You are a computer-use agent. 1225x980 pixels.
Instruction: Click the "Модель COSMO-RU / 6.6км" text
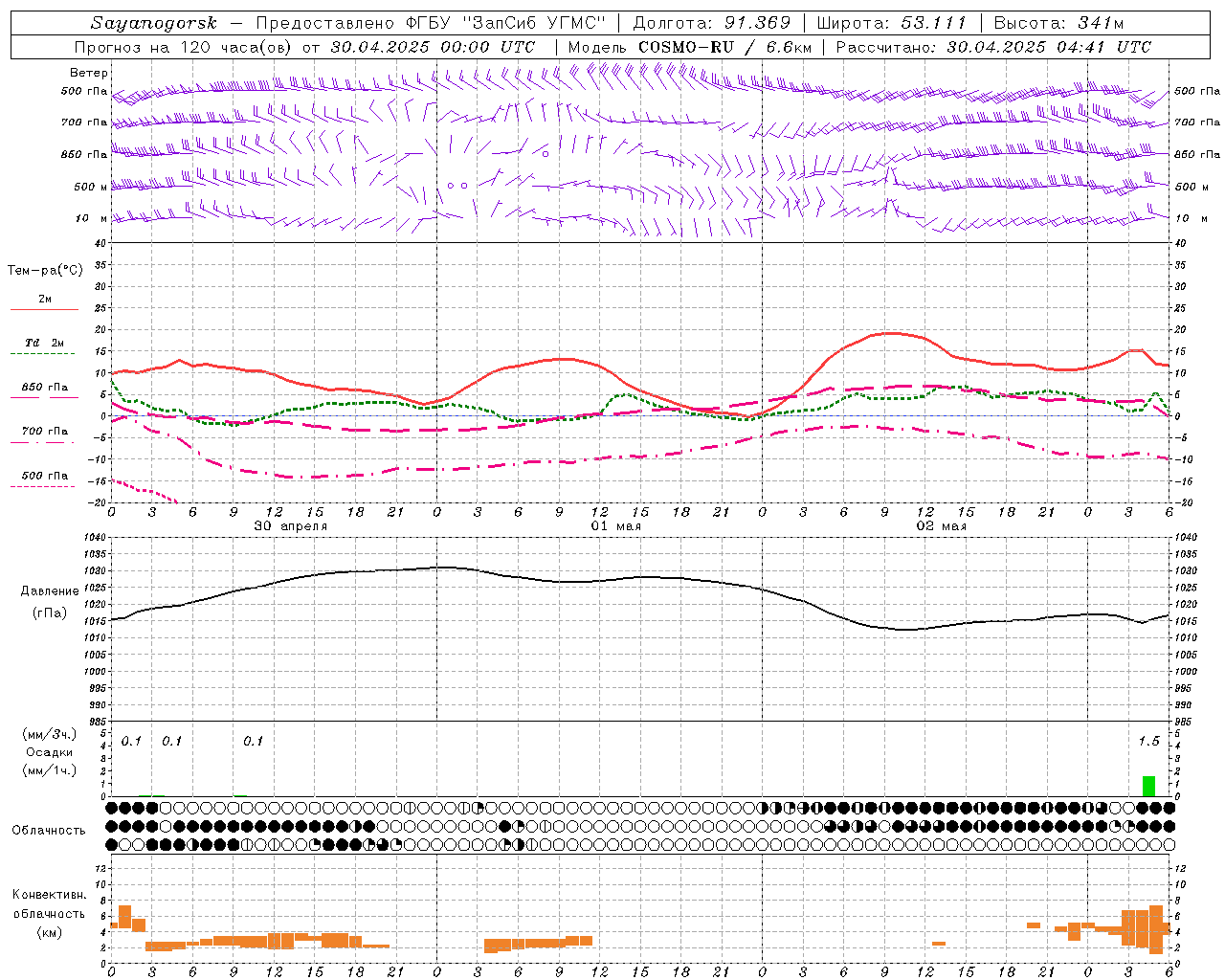(x=690, y=47)
